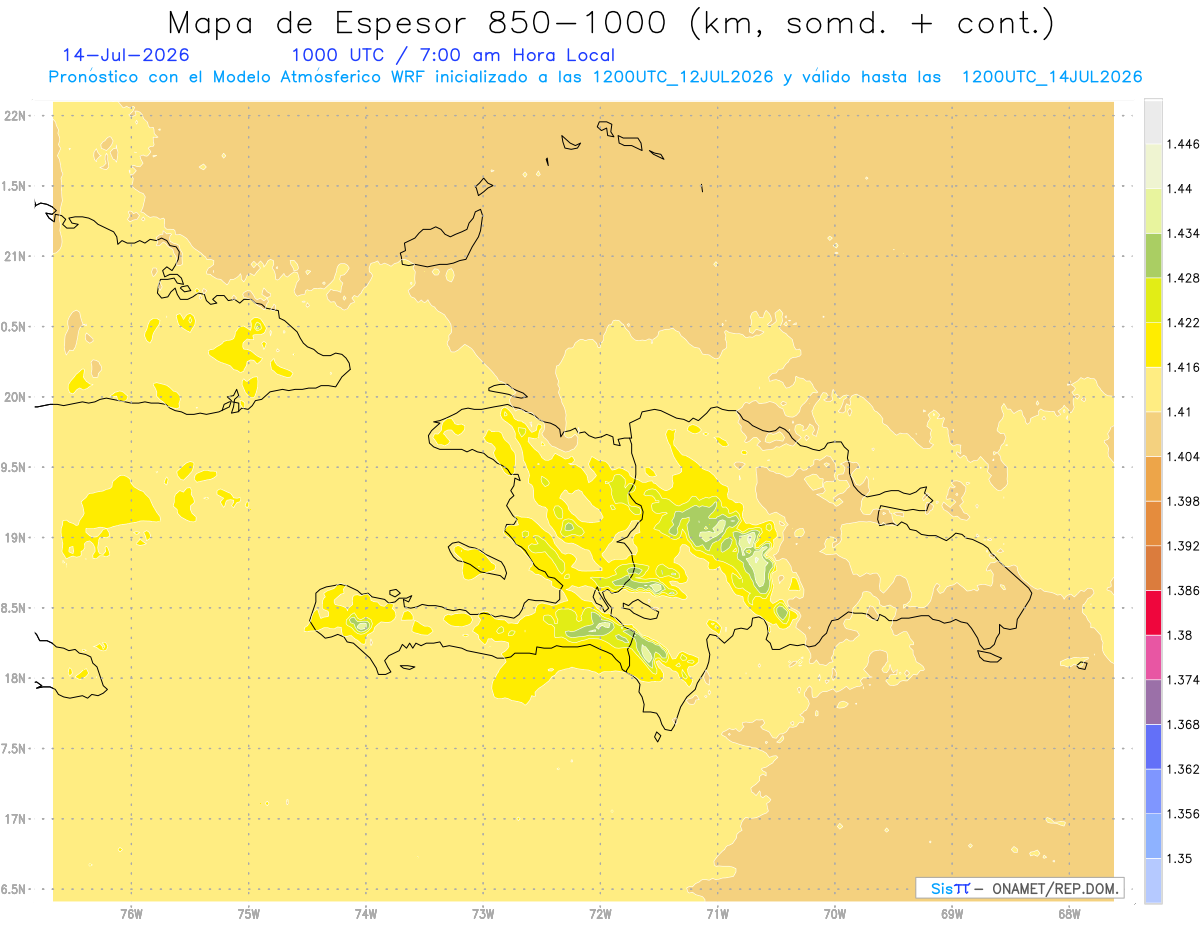Click the pale yellow swatch between 1.41 and 1.416
This screenshot has height=927, width=1200.
pyautogui.click(x=1153, y=389)
